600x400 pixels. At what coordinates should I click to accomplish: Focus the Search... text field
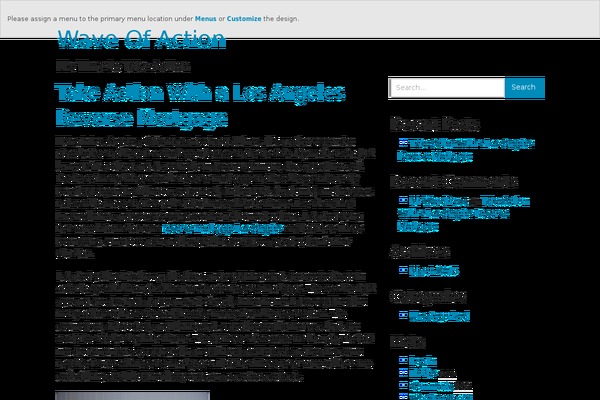pyautogui.click(x=447, y=88)
